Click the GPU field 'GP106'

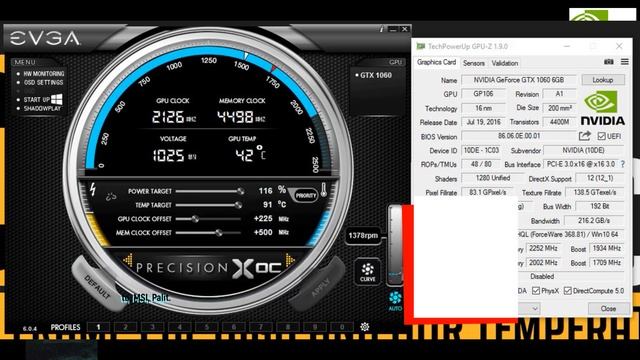(x=483, y=94)
